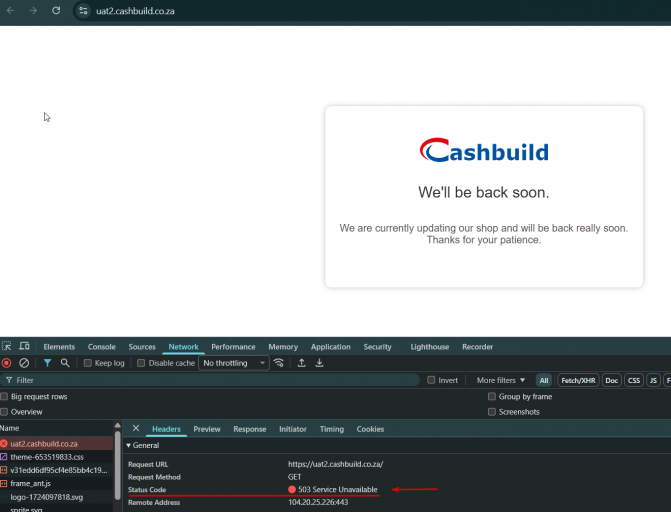
Task: Click the browser back arrow
Action: click(x=11, y=11)
